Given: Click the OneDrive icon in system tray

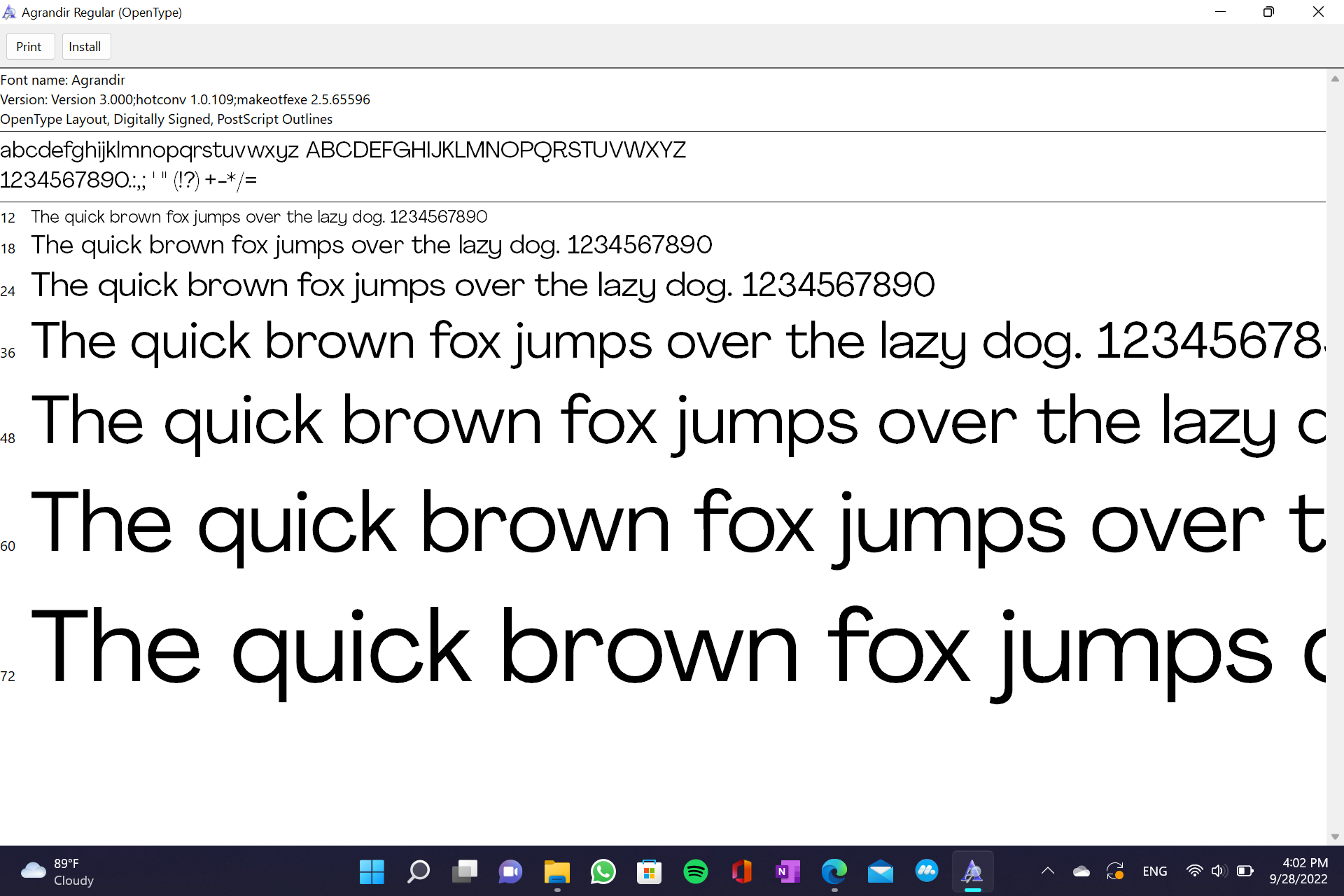Looking at the screenshot, I should coord(1081,871).
